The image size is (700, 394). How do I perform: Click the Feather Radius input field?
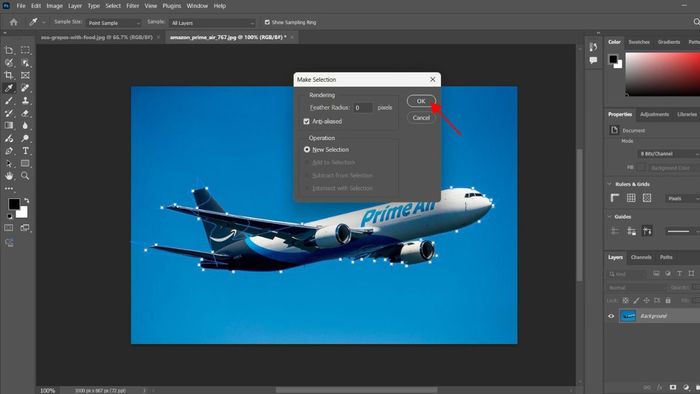coord(363,108)
